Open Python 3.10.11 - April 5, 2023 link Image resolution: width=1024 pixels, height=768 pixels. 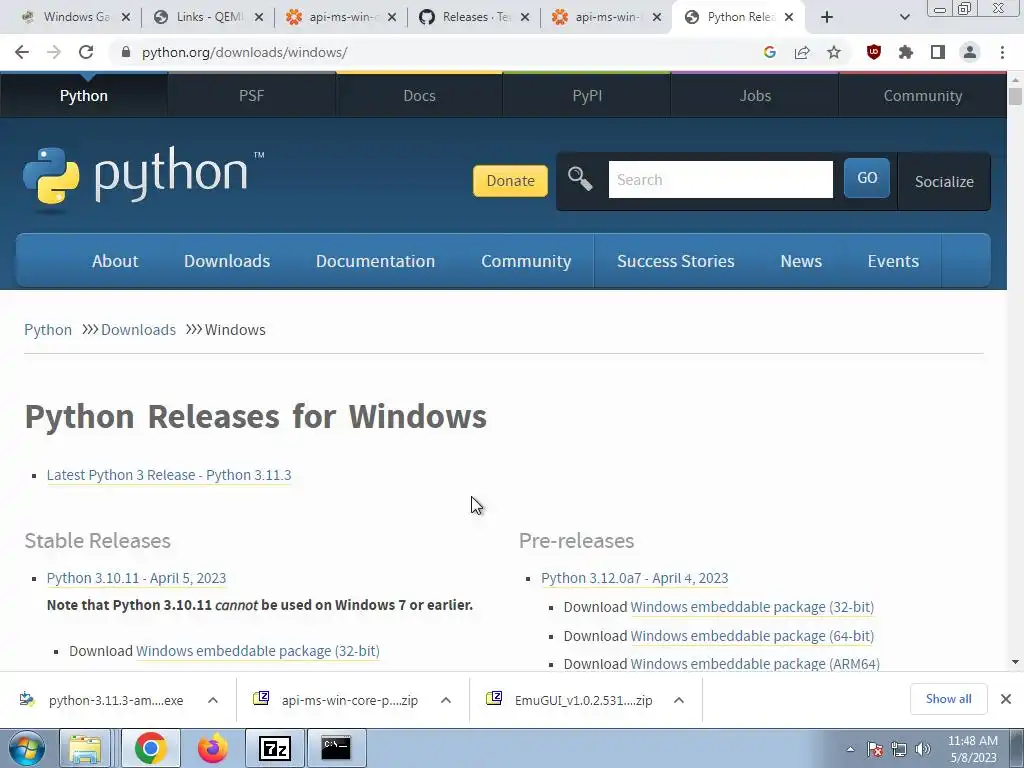pos(136,578)
